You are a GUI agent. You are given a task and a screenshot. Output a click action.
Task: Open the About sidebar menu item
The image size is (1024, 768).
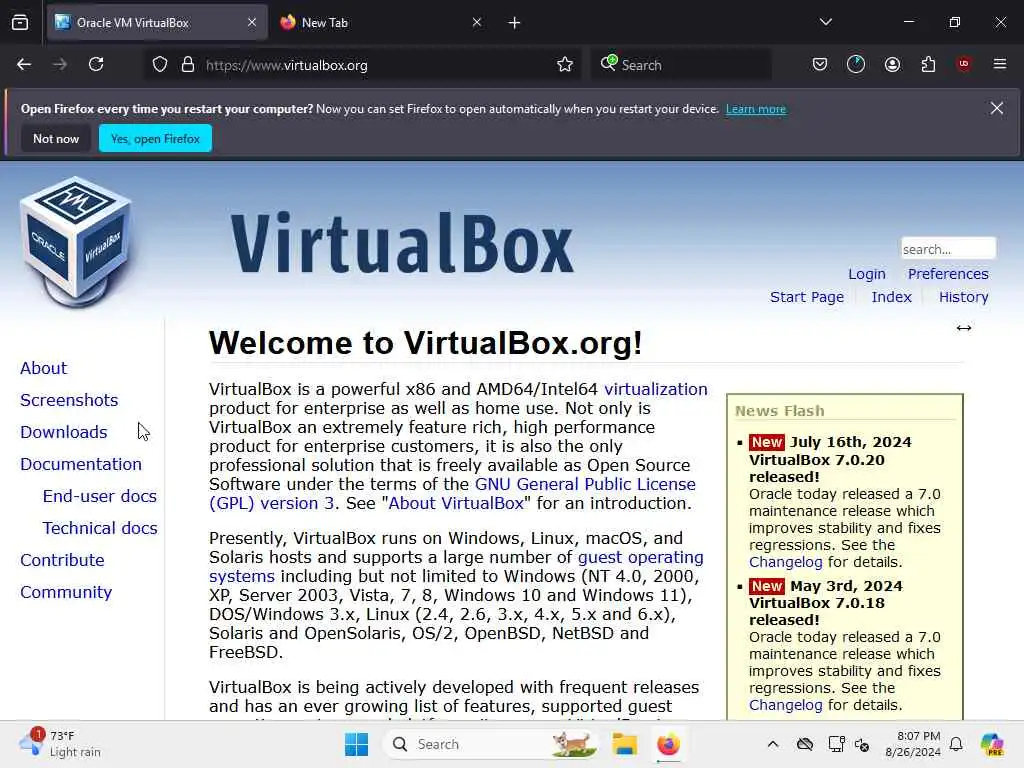pyautogui.click(x=43, y=368)
